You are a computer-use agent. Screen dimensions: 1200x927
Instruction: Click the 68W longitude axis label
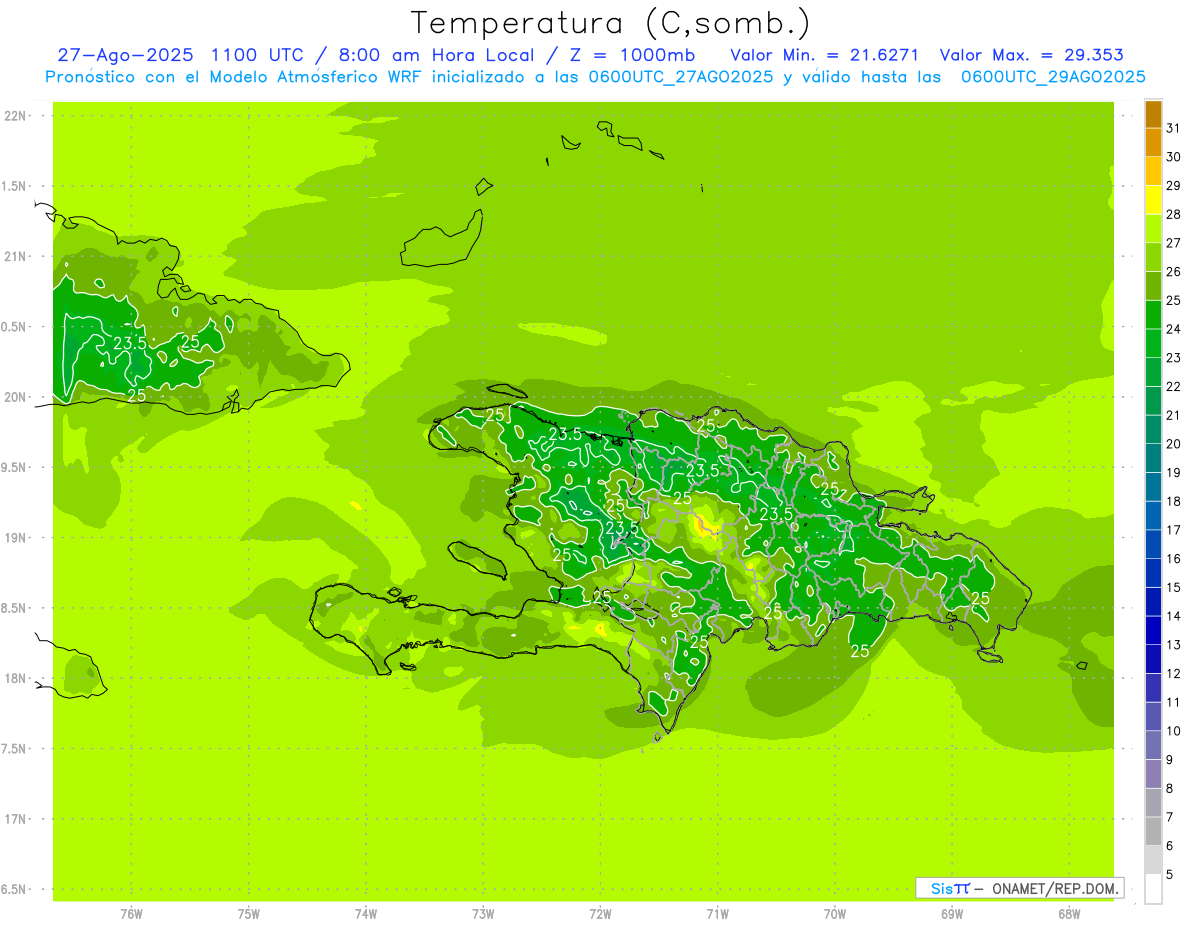pyautogui.click(x=1068, y=913)
